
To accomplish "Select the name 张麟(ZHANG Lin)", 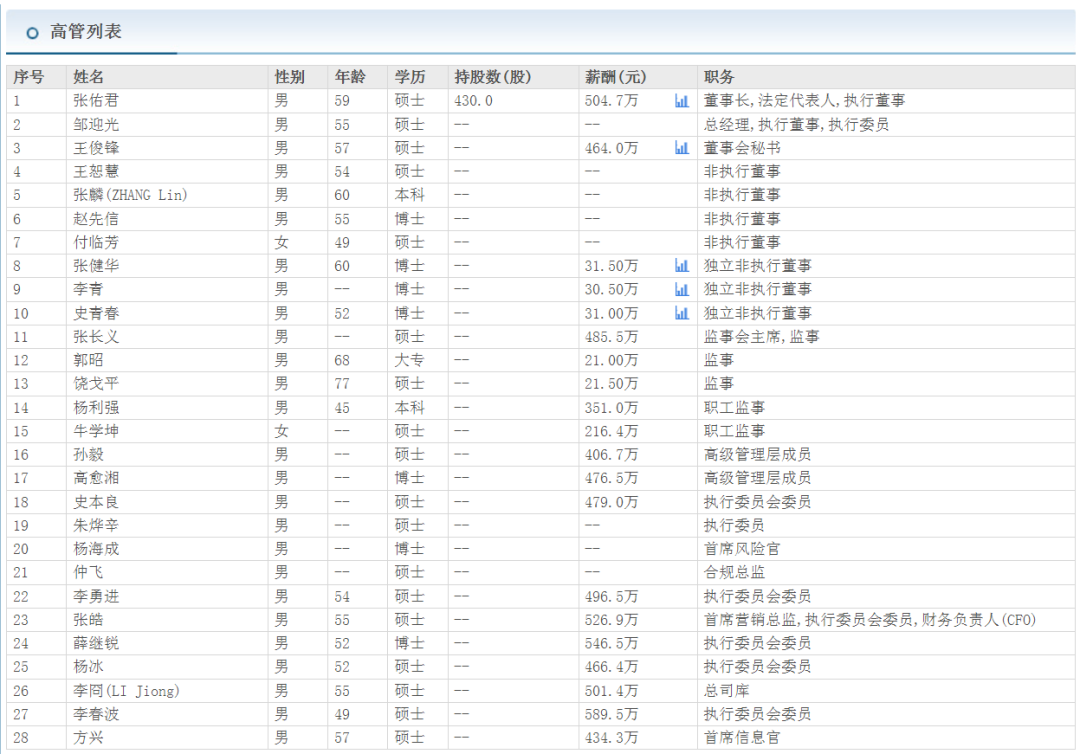I will click(130, 195).
